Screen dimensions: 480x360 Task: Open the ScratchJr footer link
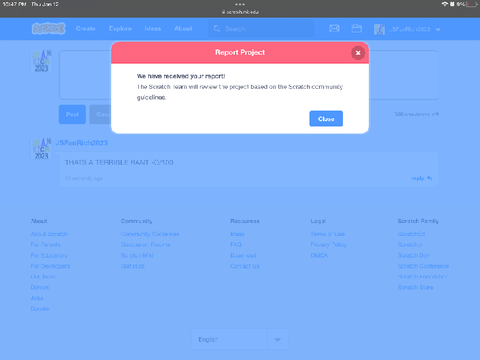(x=410, y=245)
